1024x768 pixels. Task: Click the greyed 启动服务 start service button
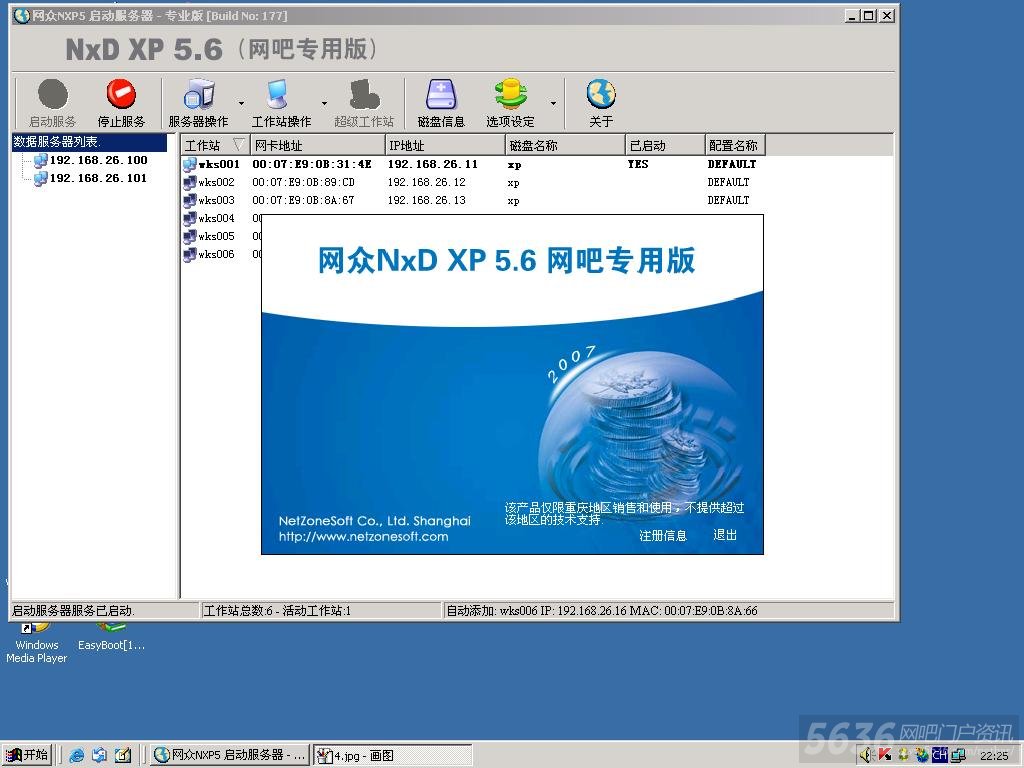point(52,103)
